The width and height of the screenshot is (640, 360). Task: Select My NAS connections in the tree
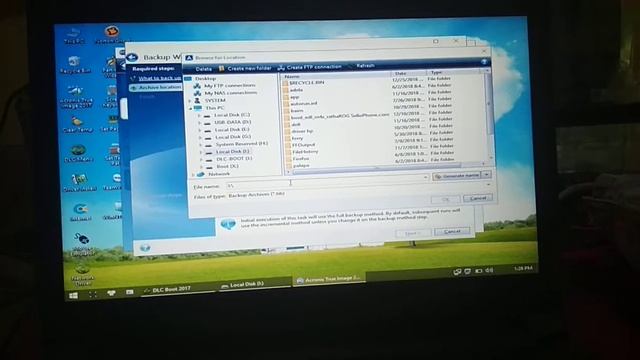pos(230,93)
